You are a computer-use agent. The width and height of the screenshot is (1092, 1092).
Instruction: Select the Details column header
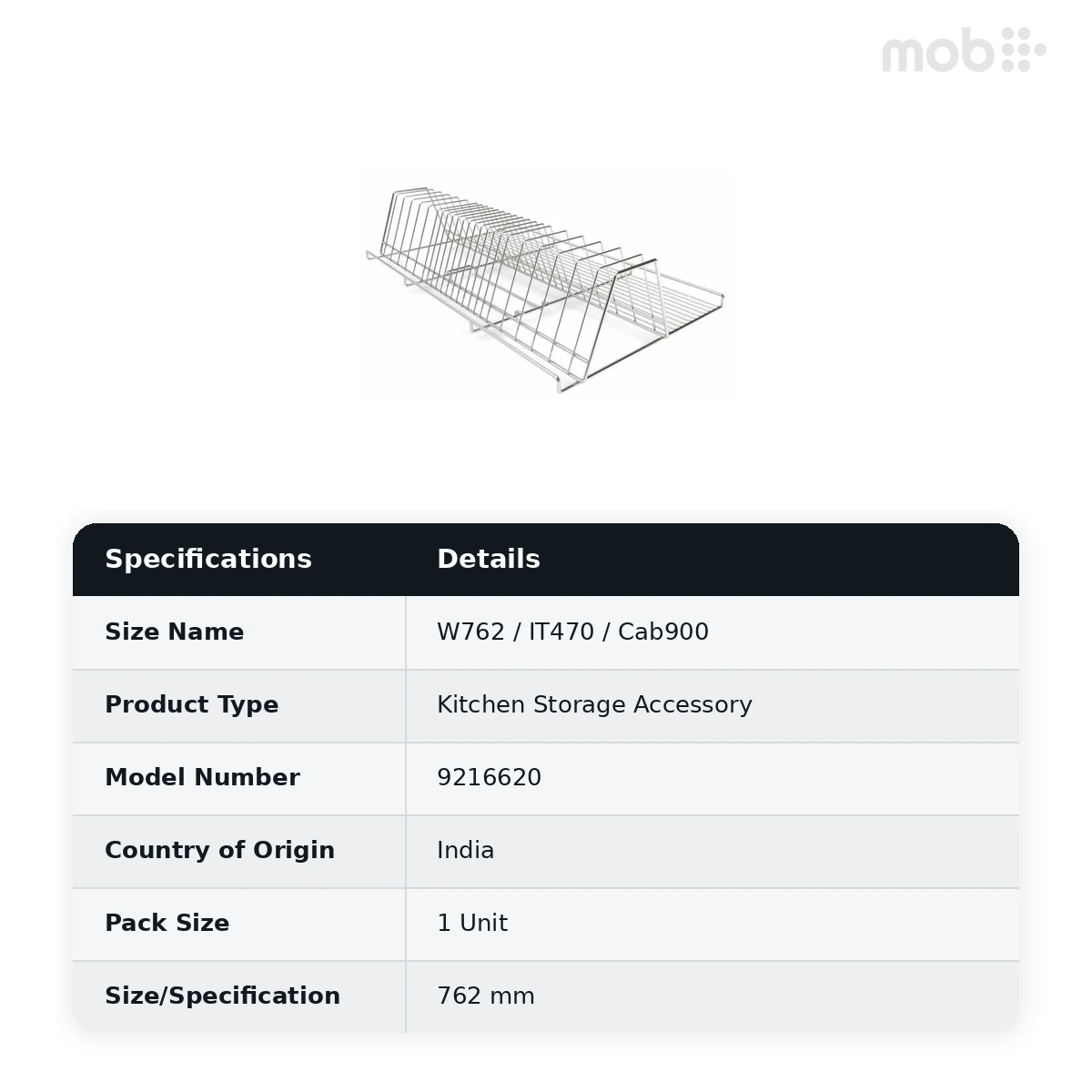pyautogui.click(x=489, y=559)
